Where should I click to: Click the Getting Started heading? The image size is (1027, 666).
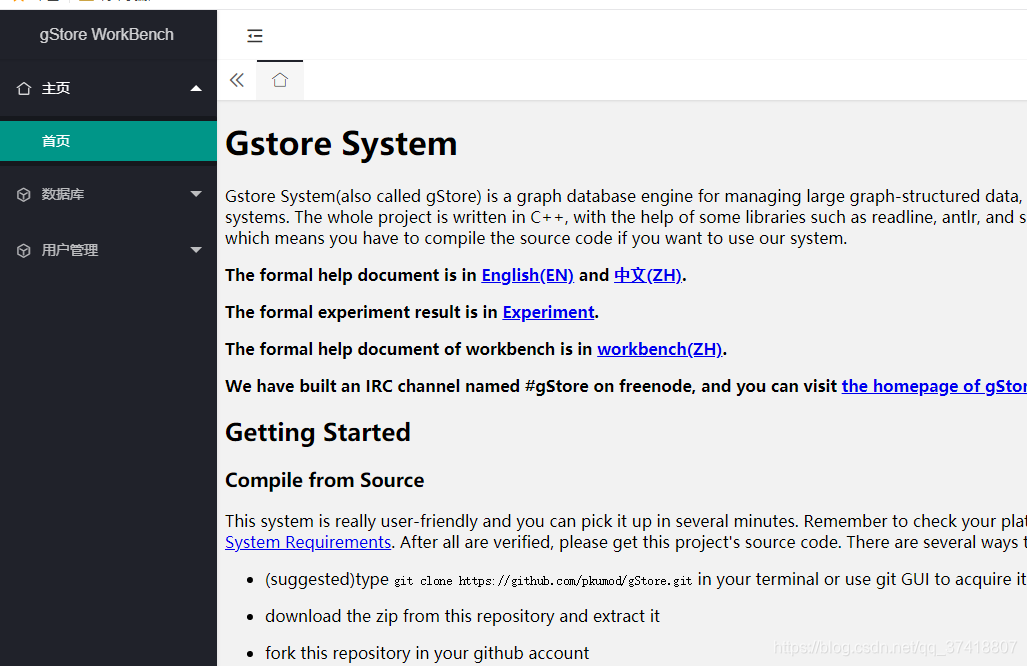click(x=318, y=432)
